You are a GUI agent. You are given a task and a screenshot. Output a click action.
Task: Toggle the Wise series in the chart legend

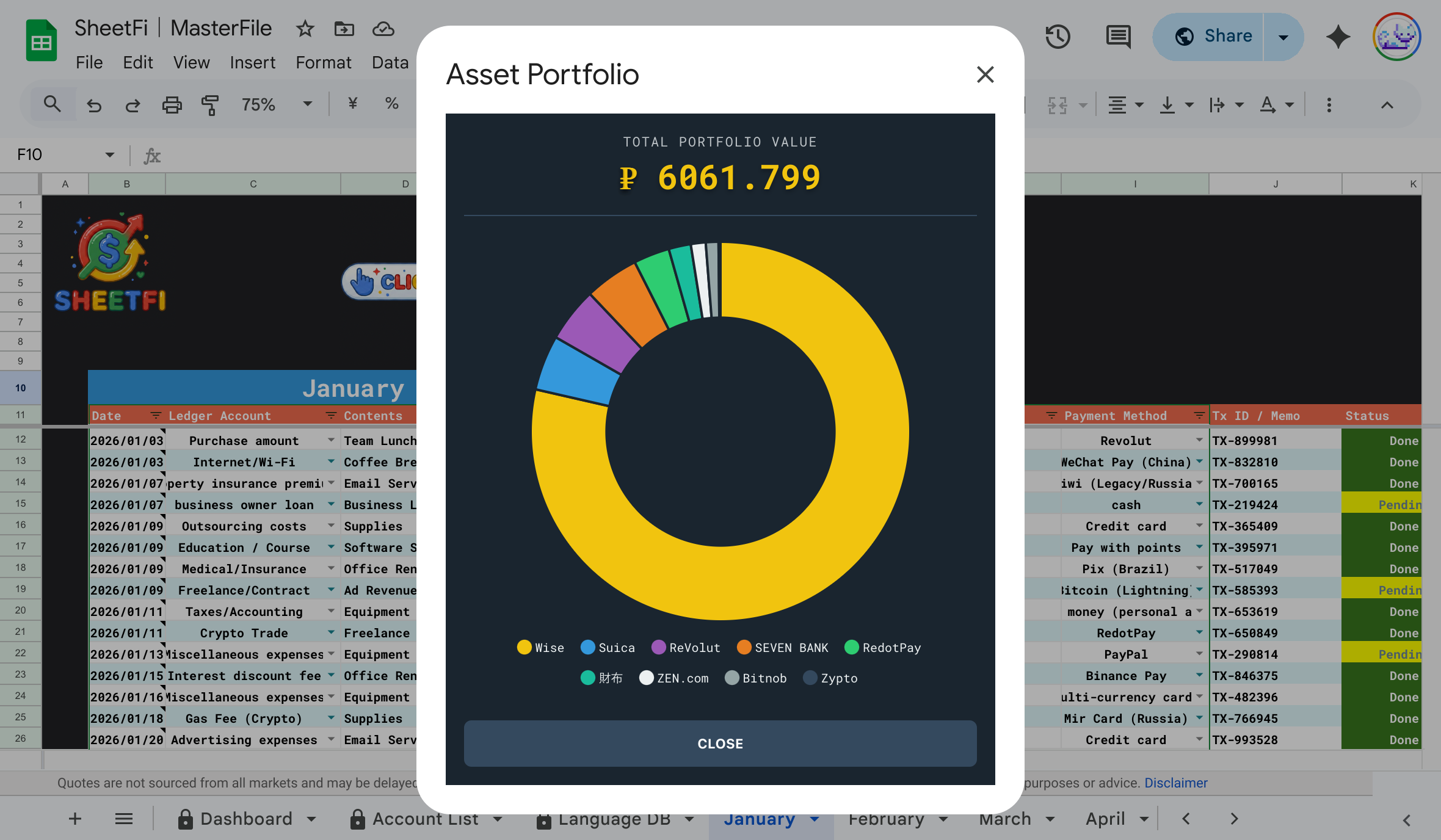click(x=540, y=648)
